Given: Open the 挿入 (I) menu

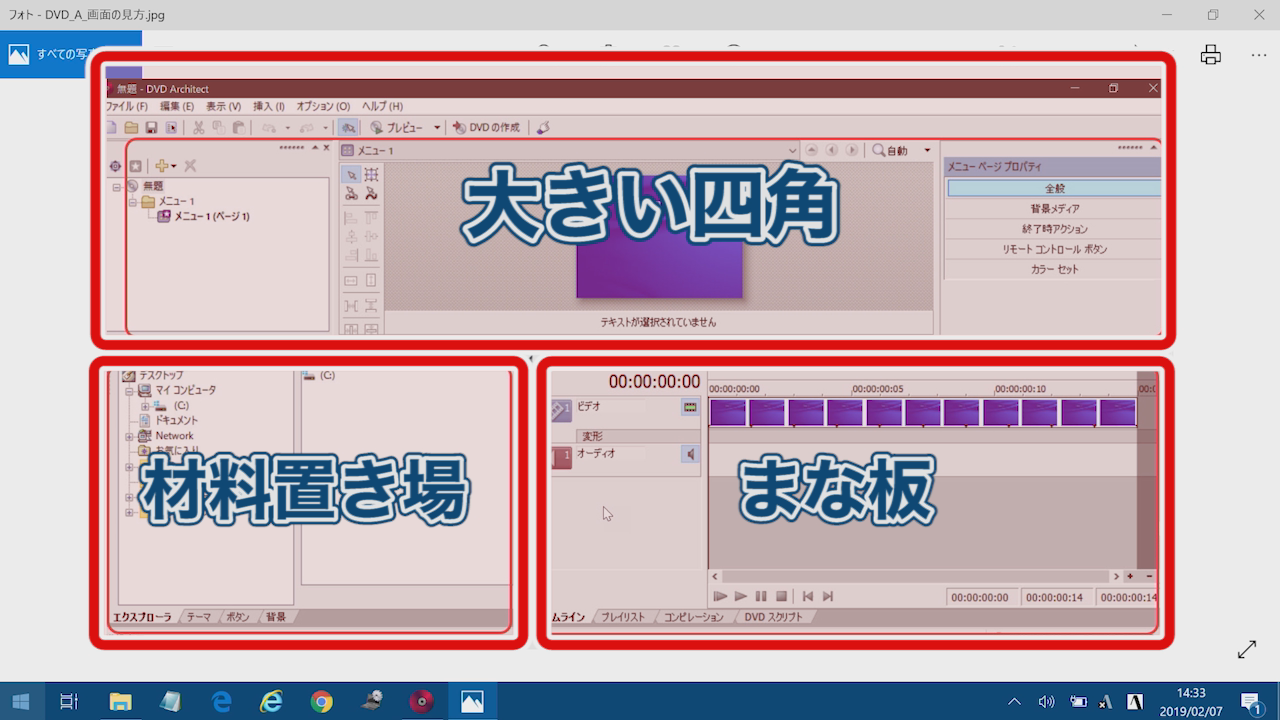Looking at the screenshot, I should [268, 106].
